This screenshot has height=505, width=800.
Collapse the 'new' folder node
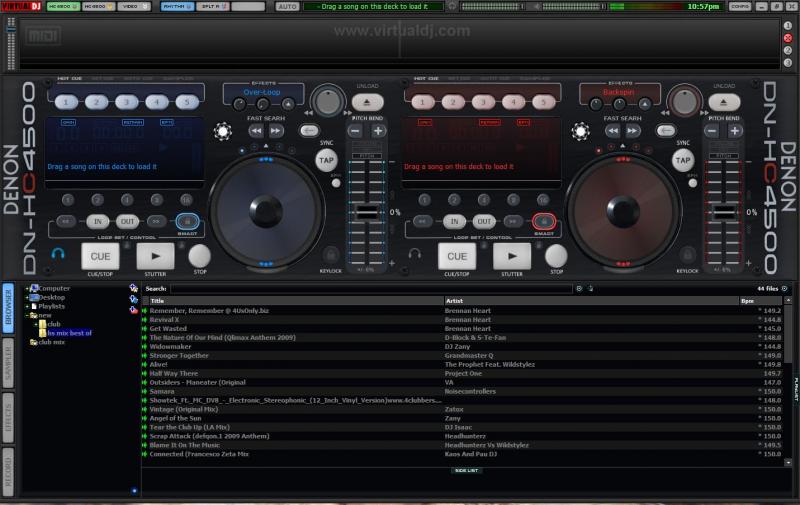coord(27,315)
